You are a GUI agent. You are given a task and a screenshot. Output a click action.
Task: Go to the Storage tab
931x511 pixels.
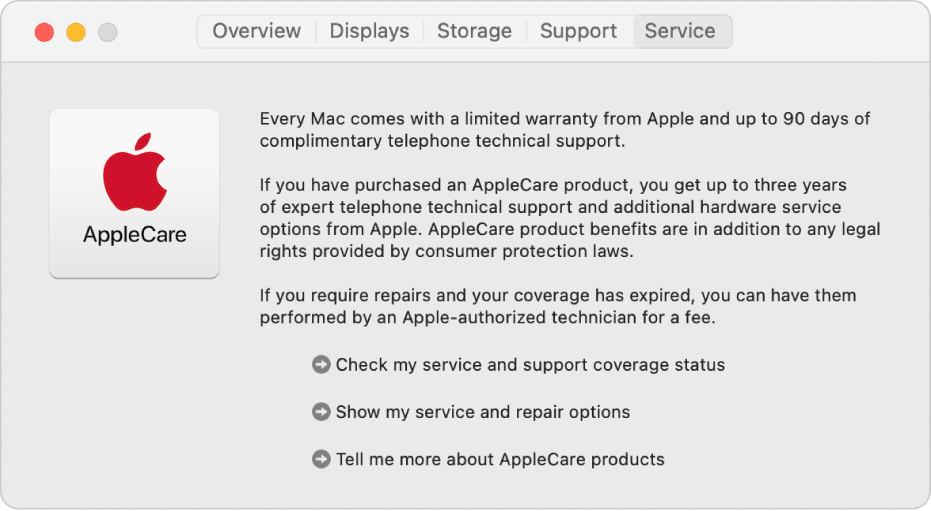pyautogui.click(x=474, y=31)
